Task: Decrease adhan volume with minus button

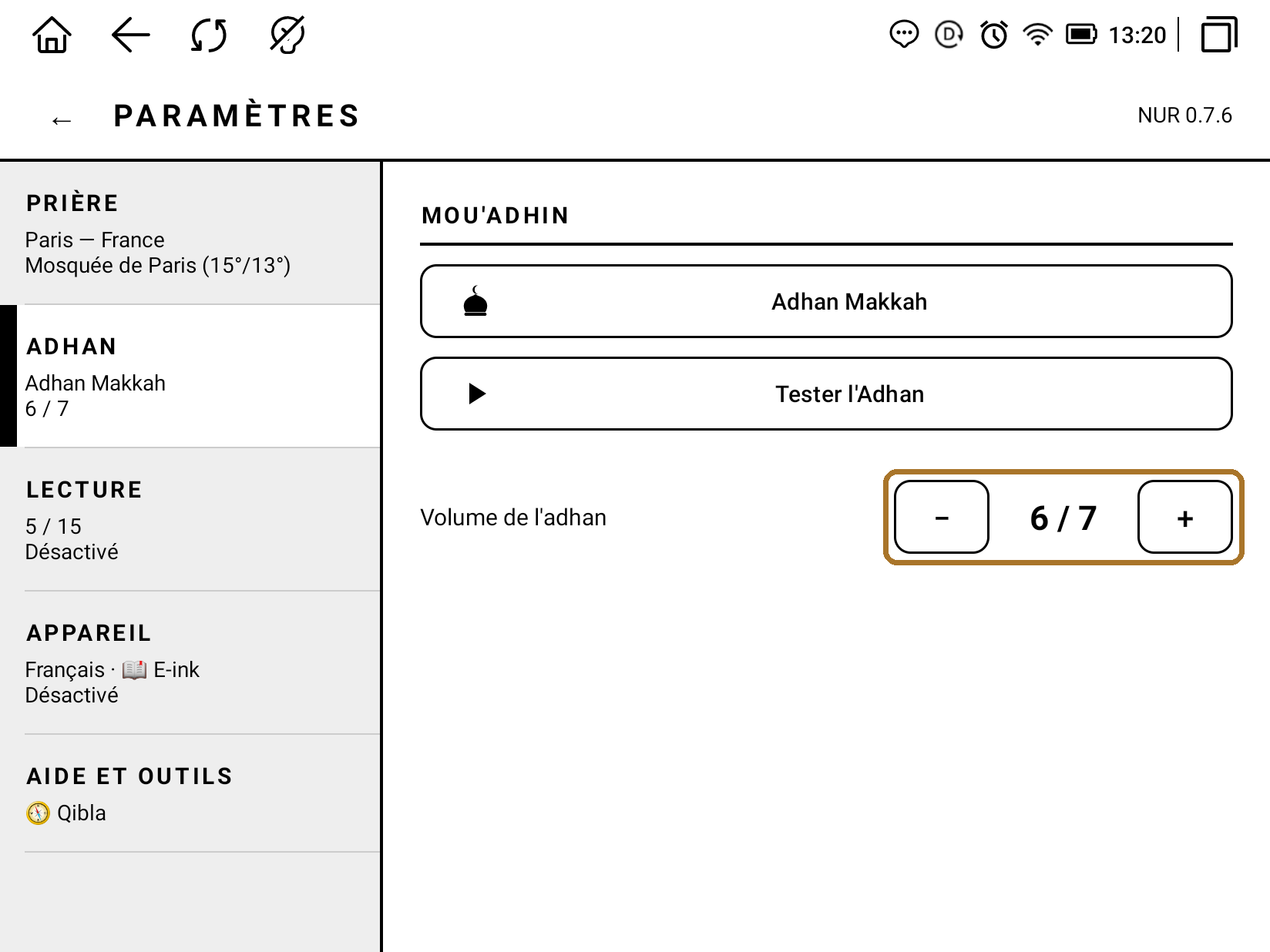Action: point(942,517)
